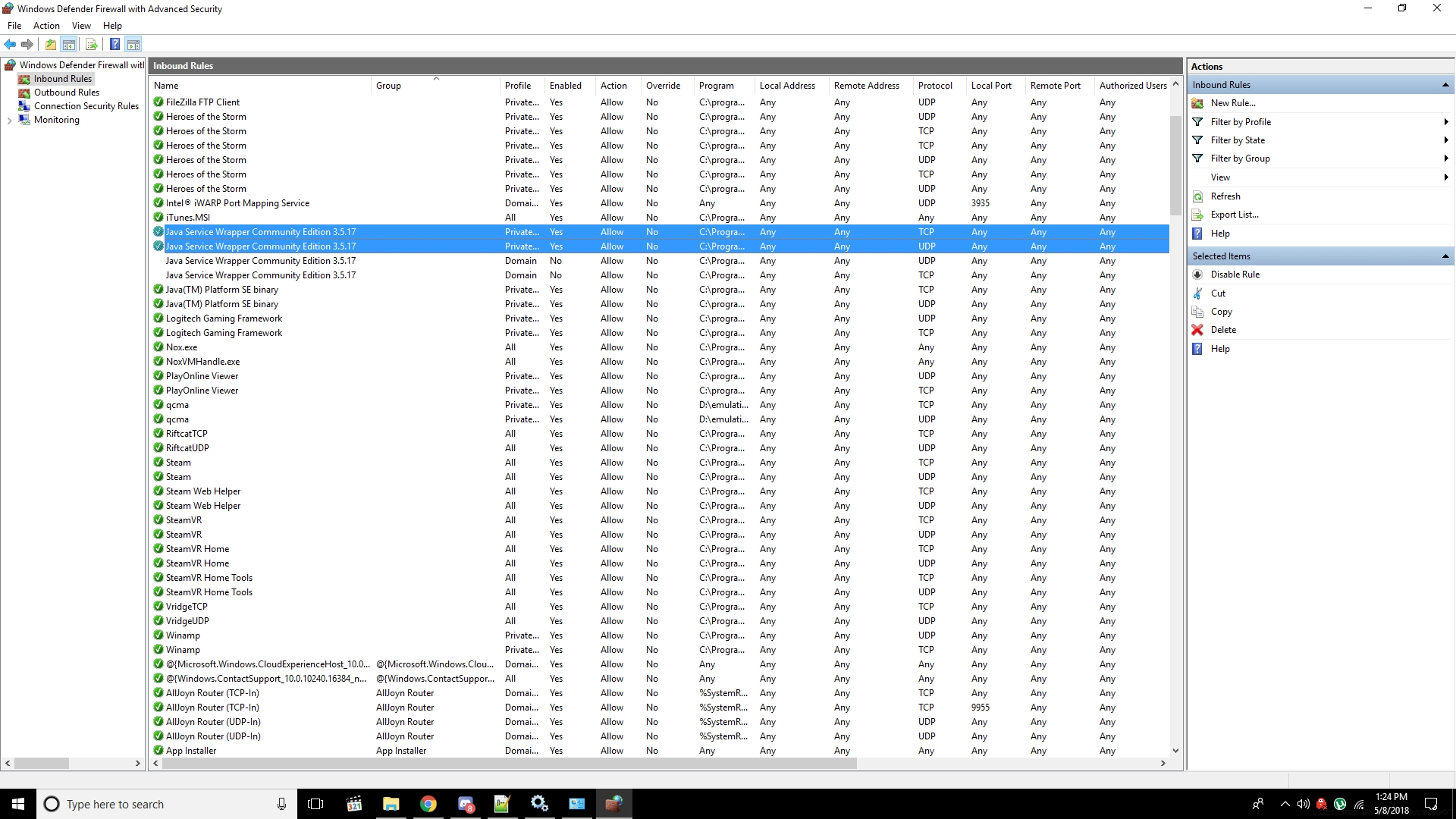Screen dimensions: 1456x819
Task: Click the tree pane horizontal scrollbar thumb
Action: click(x=42, y=764)
